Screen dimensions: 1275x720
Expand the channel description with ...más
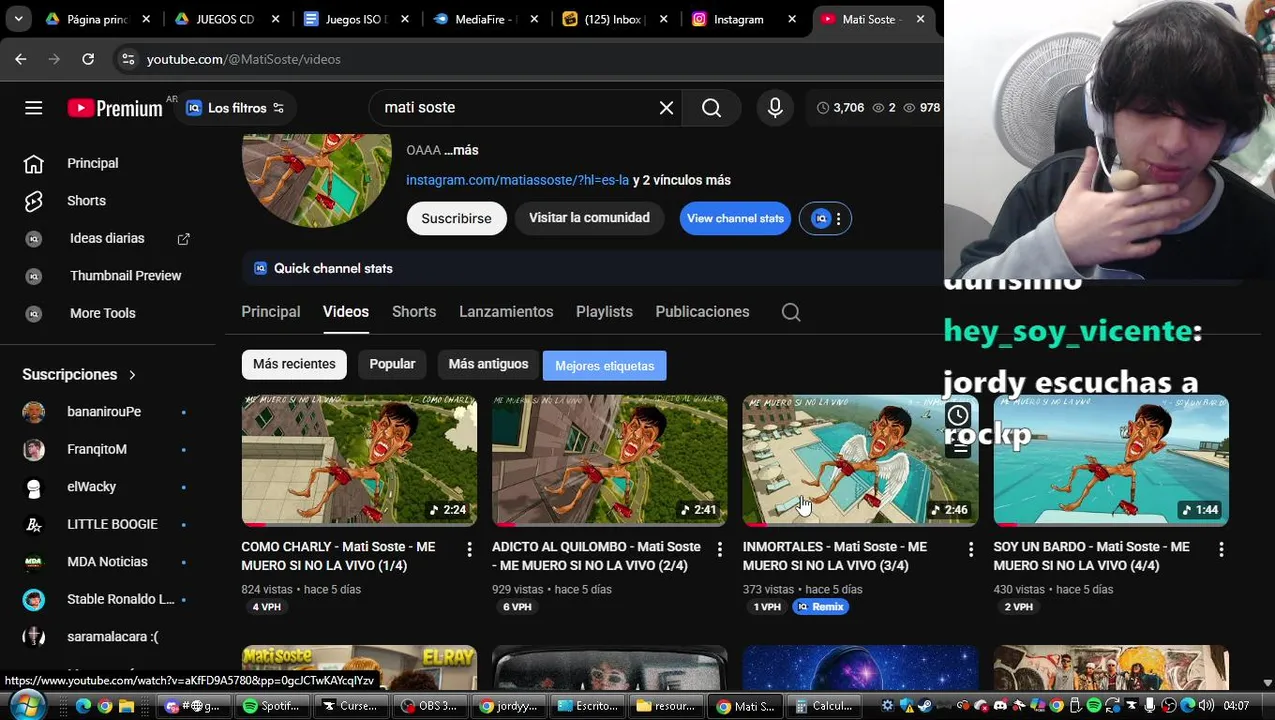[x=461, y=150]
